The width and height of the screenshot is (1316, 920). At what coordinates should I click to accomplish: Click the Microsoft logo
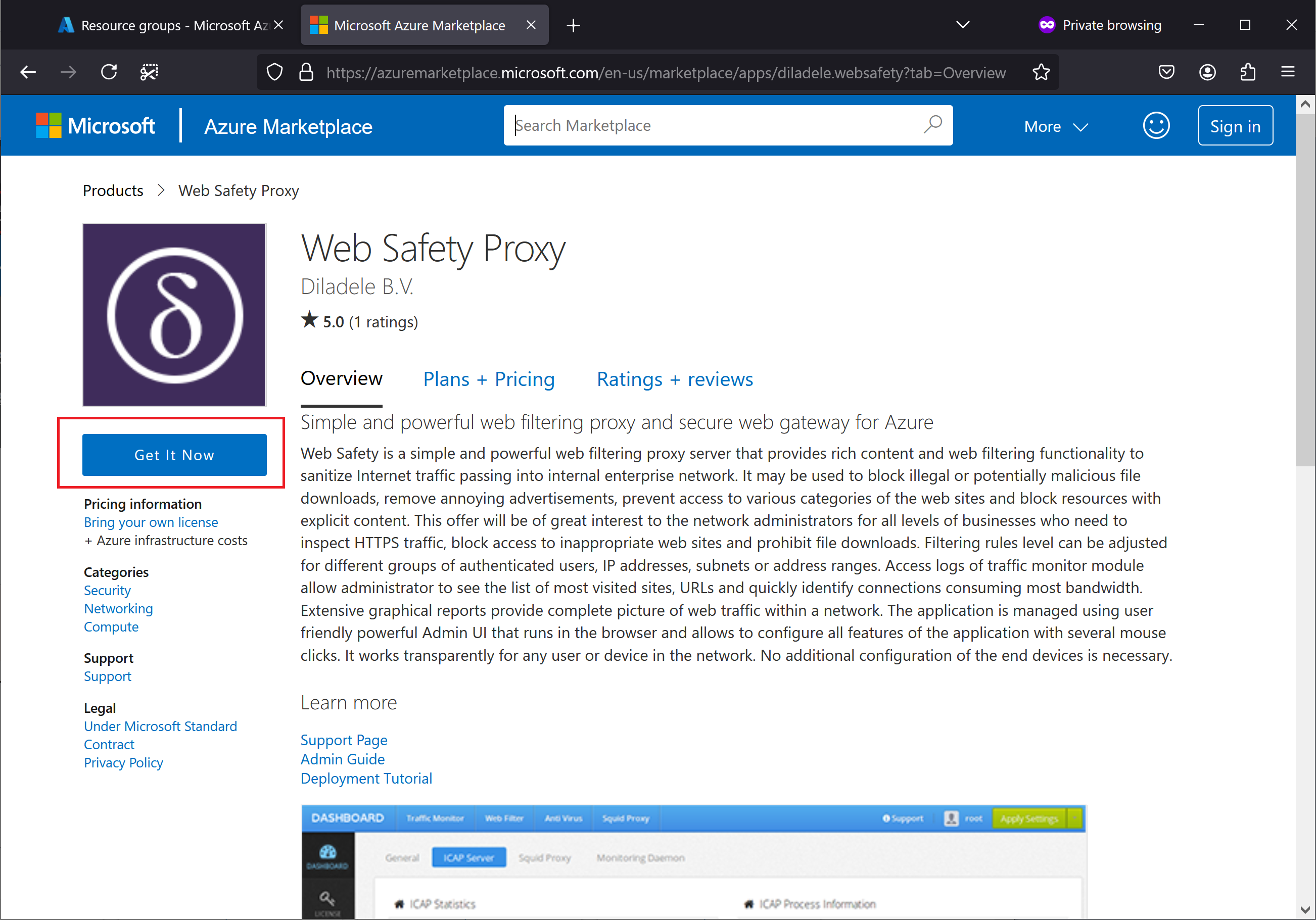pyautogui.click(x=95, y=125)
